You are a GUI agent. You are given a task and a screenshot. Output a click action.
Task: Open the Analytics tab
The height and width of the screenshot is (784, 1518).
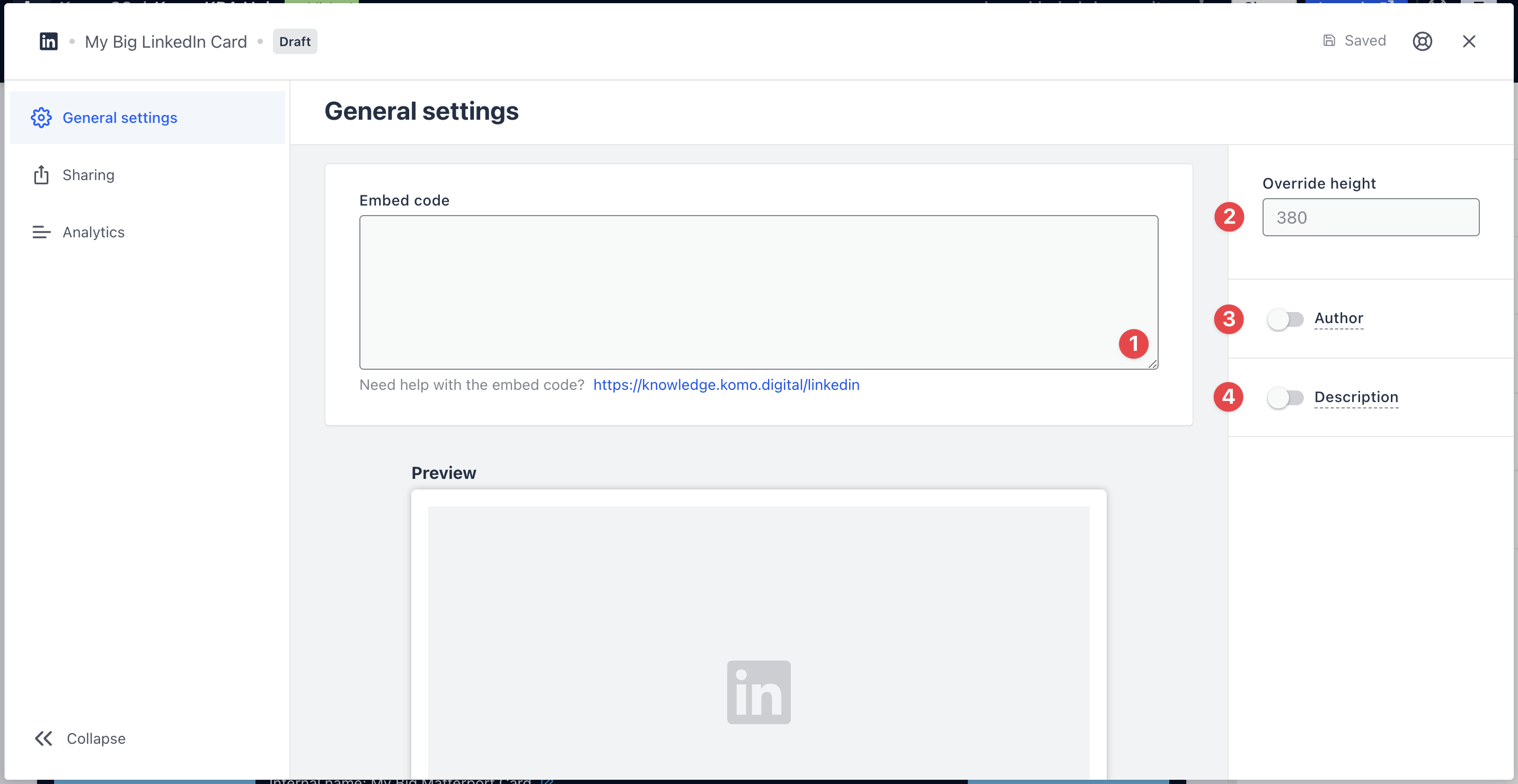pyautogui.click(x=93, y=232)
